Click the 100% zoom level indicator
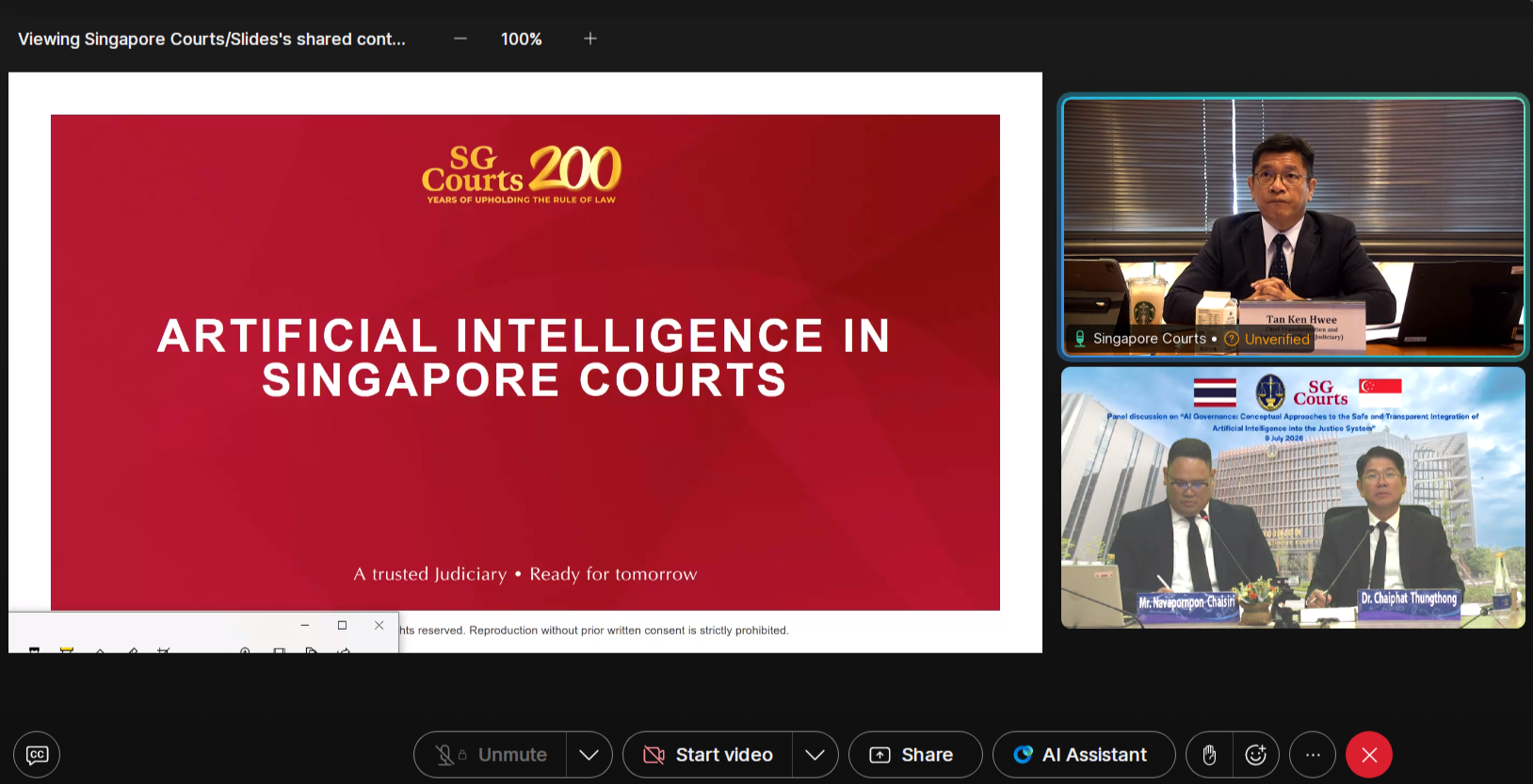The width and height of the screenshot is (1533, 784). pyautogui.click(x=522, y=39)
